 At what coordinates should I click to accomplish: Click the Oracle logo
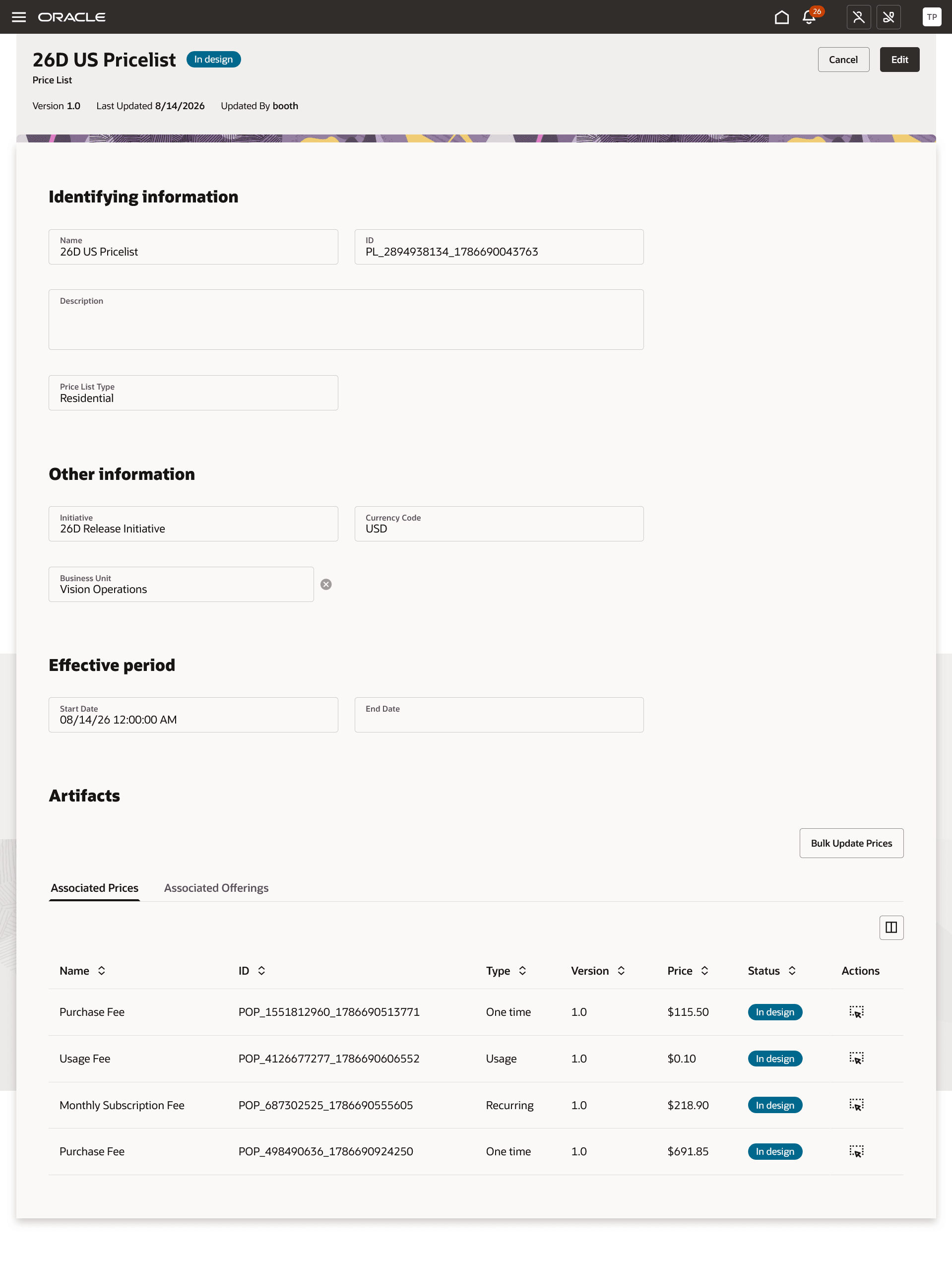[x=72, y=17]
